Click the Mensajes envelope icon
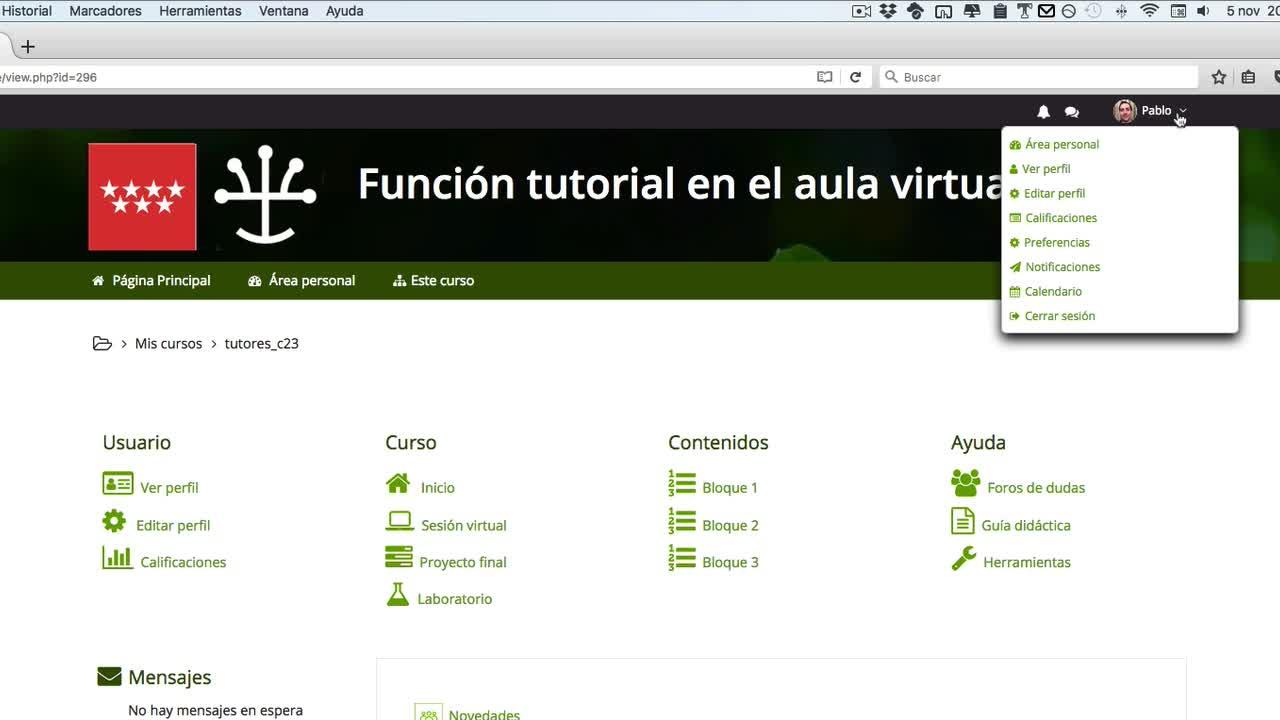 [109, 677]
